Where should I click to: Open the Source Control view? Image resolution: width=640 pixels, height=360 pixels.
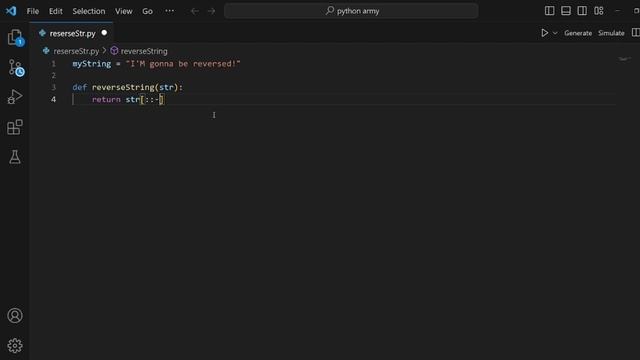pyautogui.click(x=15, y=68)
